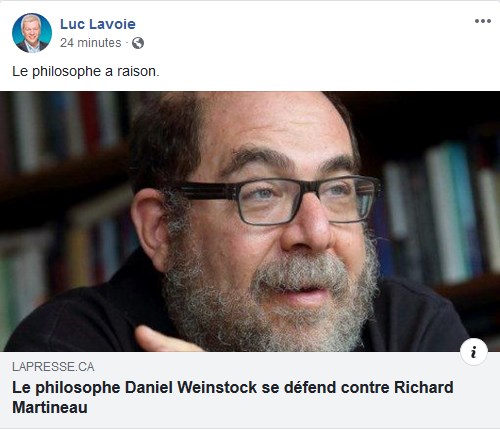The height and width of the screenshot is (430, 500).
Task: Click the grey link card footer area
Action: pos(250,390)
